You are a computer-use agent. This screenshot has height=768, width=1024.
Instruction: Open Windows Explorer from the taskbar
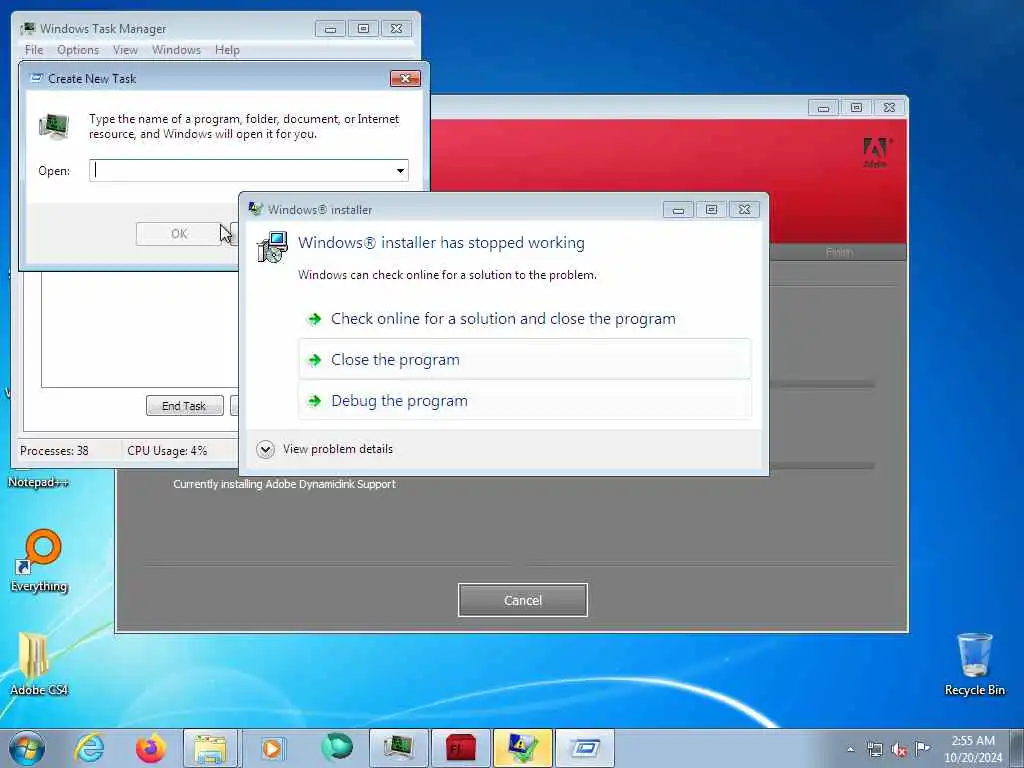tap(210, 748)
